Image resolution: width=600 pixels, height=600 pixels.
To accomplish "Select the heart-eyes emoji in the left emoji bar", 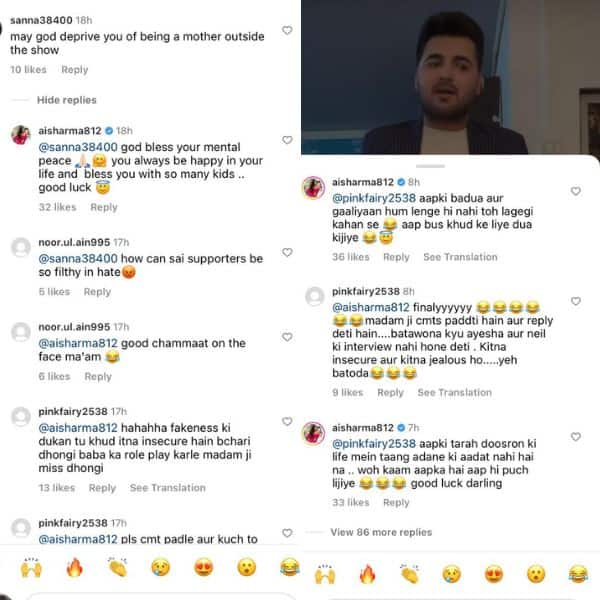I will click(x=204, y=567).
